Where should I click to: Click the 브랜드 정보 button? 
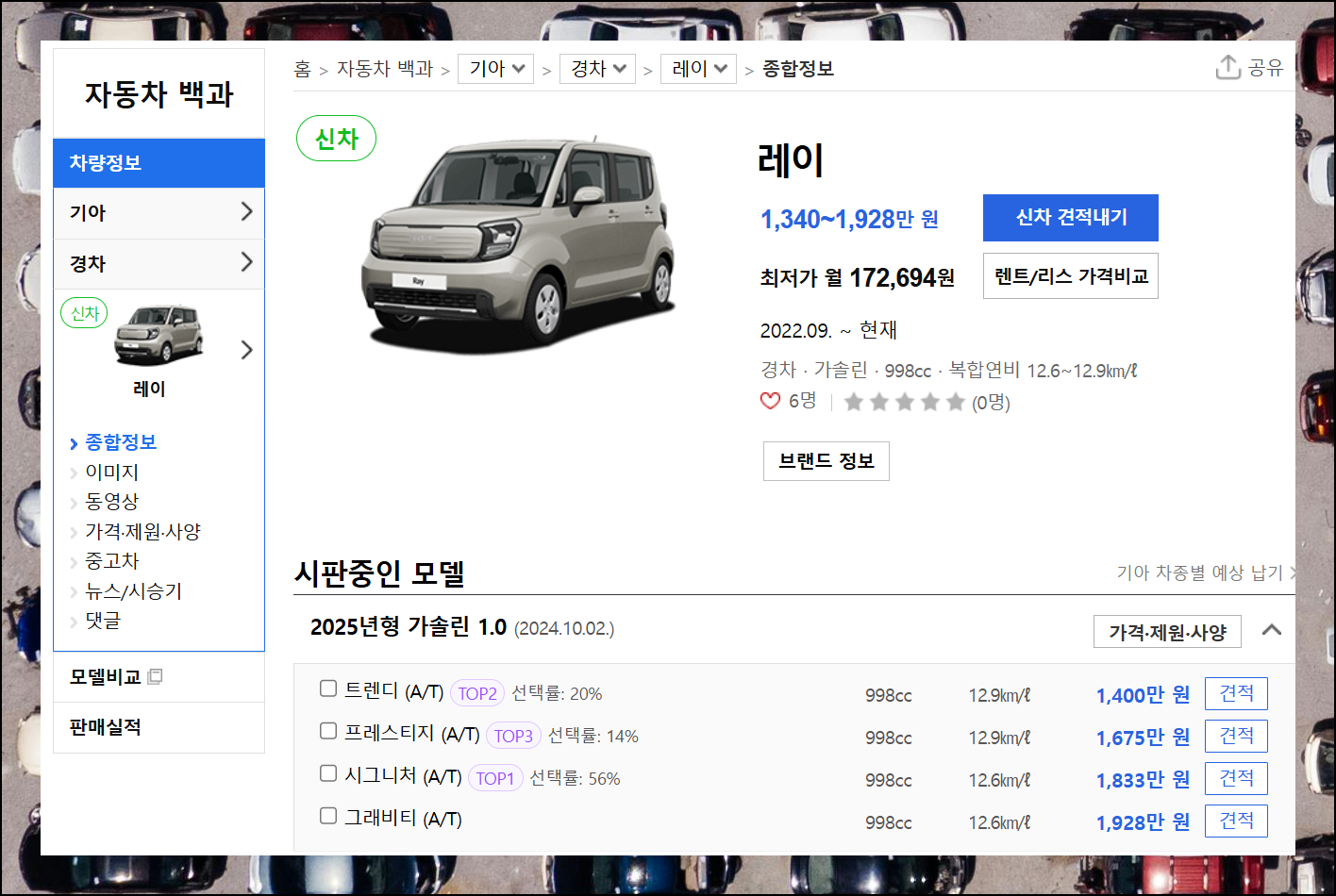(827, 461)
